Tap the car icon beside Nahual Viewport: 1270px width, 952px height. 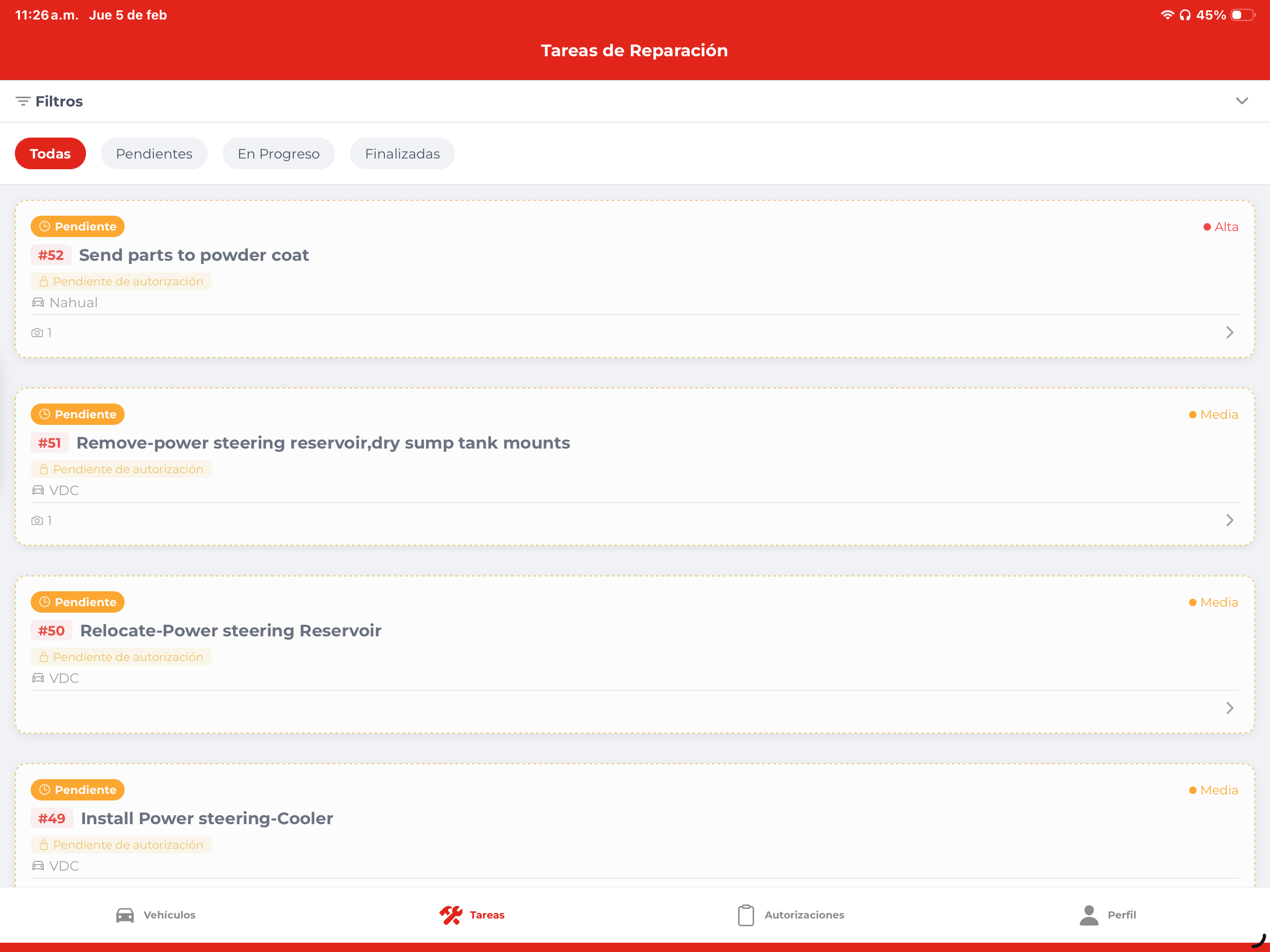pyautogui.click(x=38, y=303)
